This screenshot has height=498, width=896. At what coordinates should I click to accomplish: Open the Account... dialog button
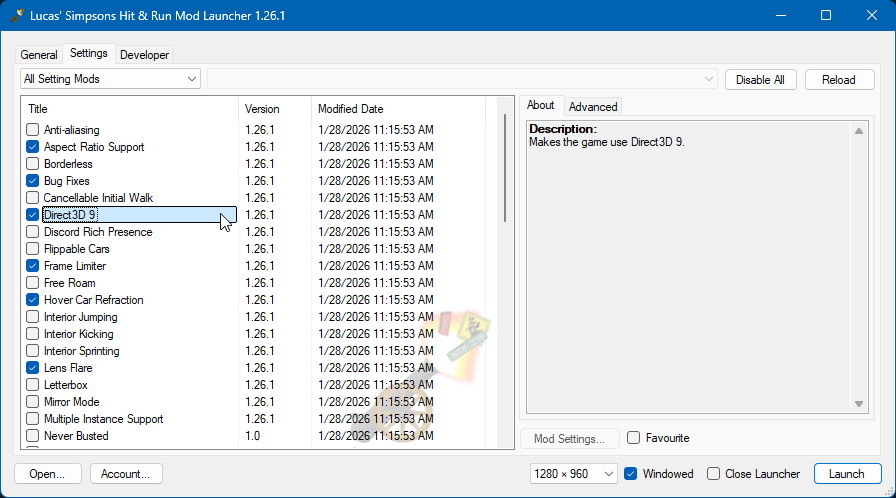[126, 474]
